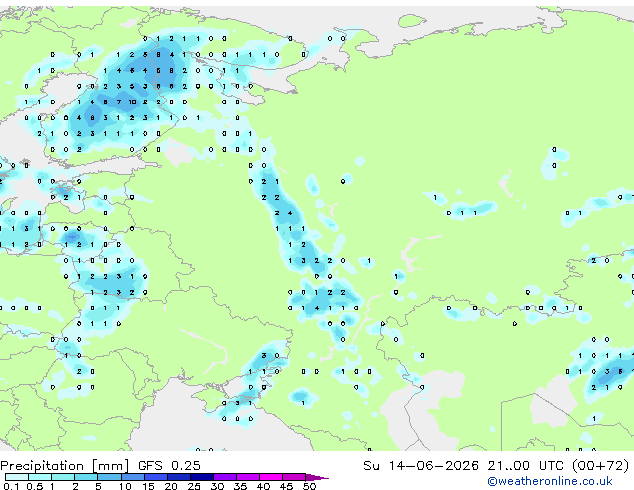
Task: Click the legend swatch between 15 and 20
Action: pyautogui.click(x=155, y=477)
